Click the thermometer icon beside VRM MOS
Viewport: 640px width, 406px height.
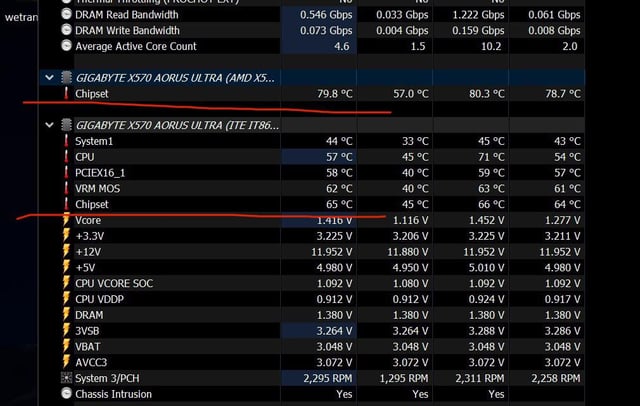coord(66,188)
